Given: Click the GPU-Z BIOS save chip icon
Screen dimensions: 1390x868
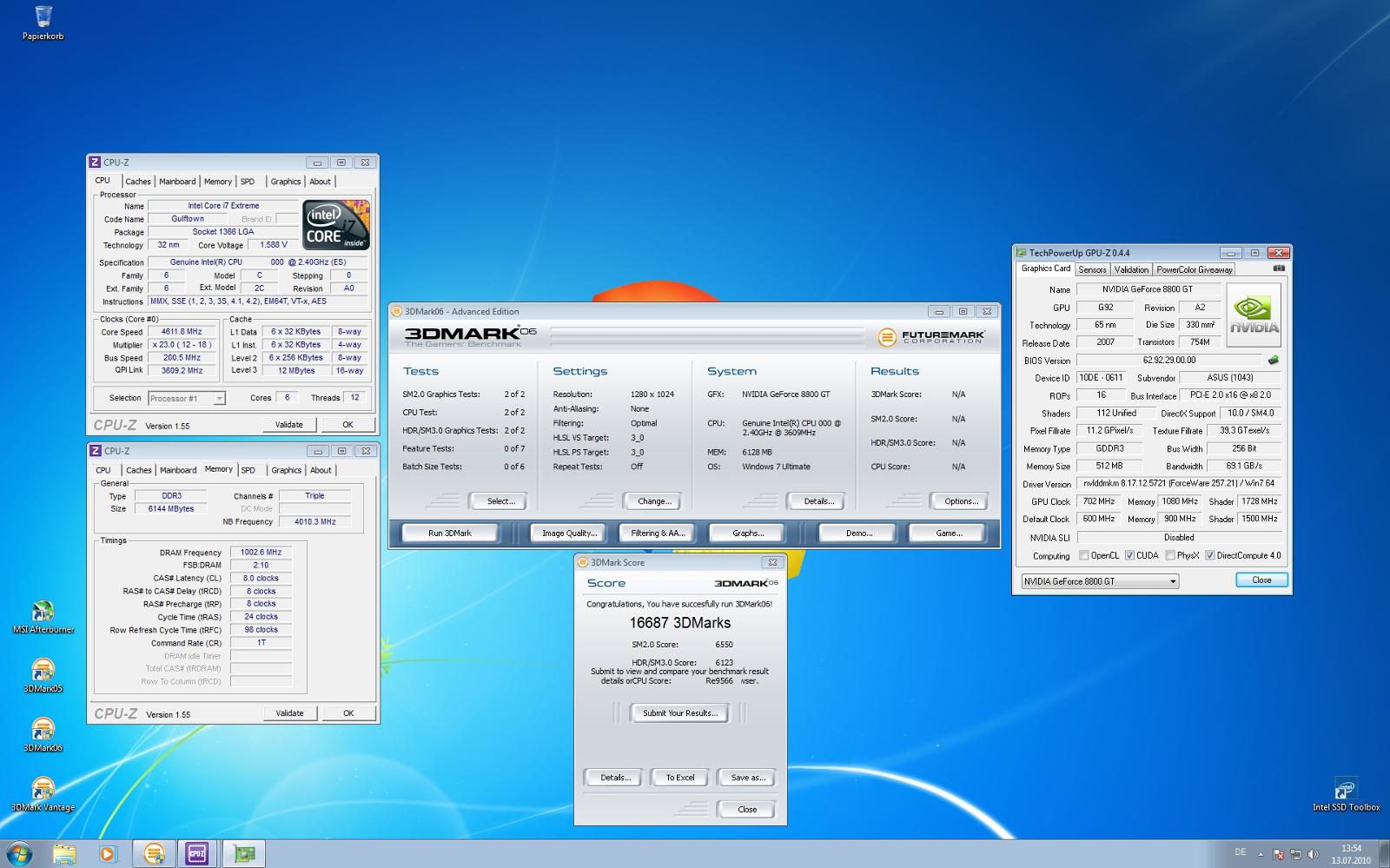Looking at the screenshot, I should (1274, 360).
